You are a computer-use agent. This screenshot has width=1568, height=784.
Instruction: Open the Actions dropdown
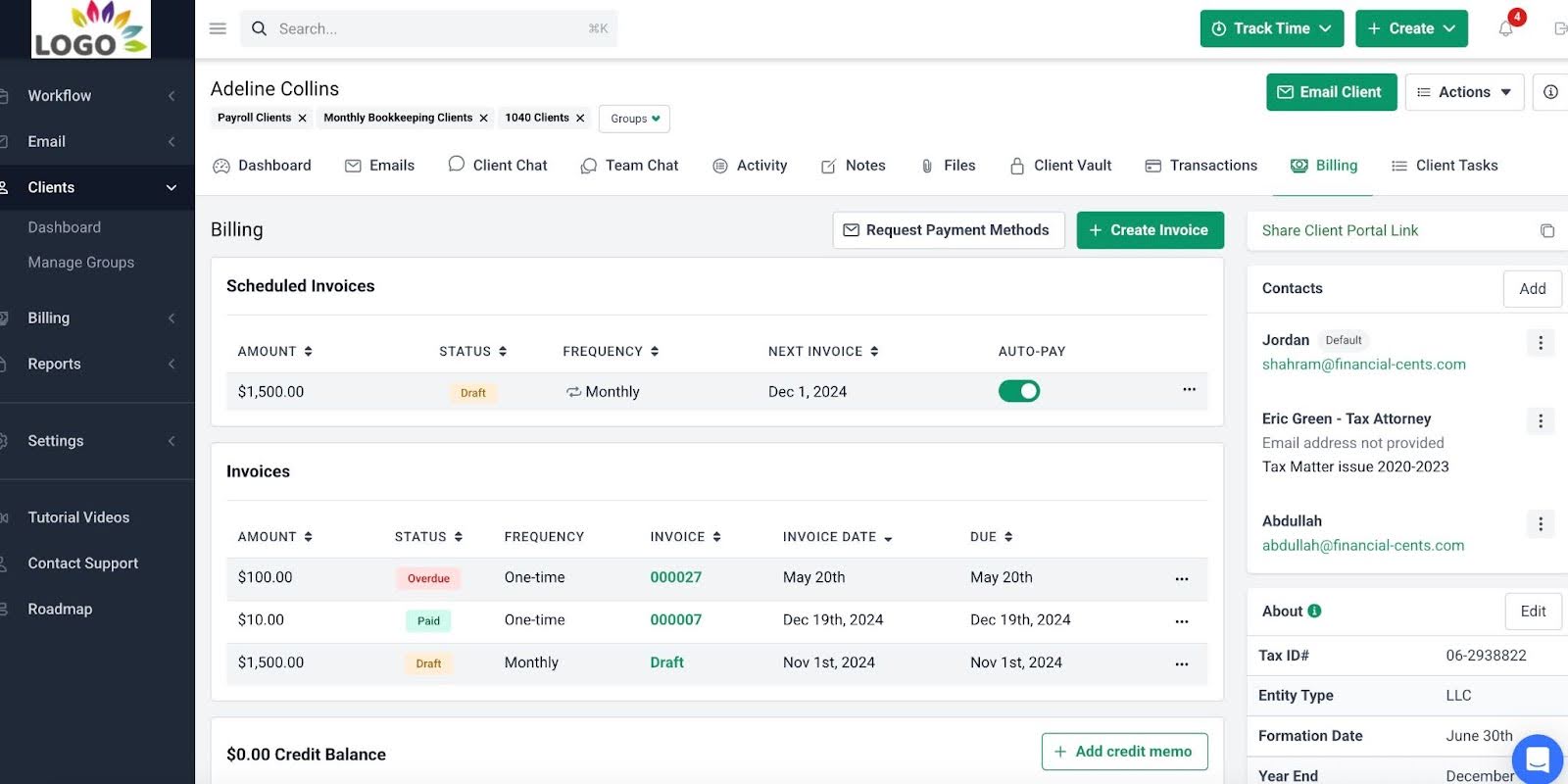pos(1464,92)
